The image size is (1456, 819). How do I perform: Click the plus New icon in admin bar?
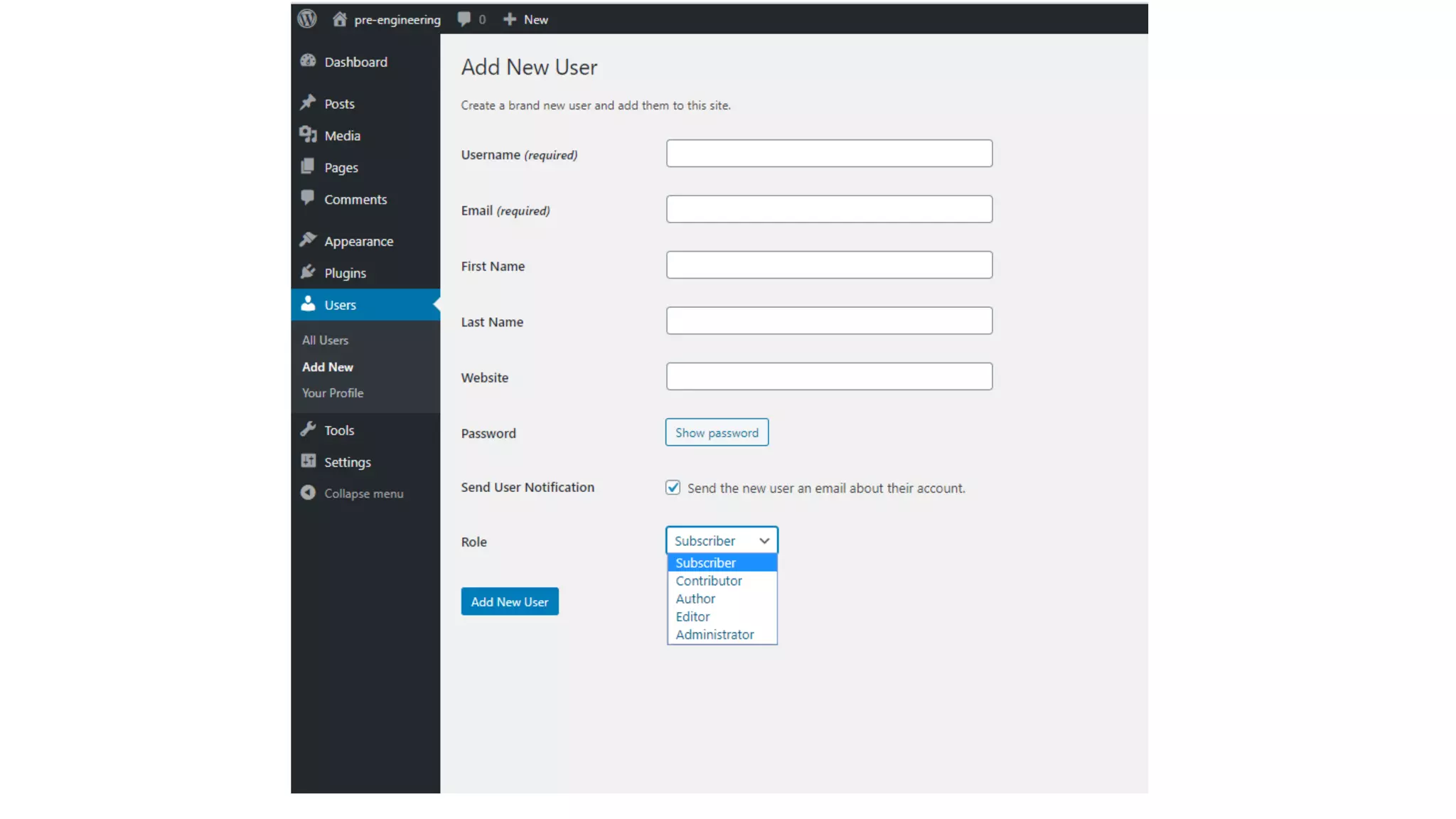(x=510, y=19)
